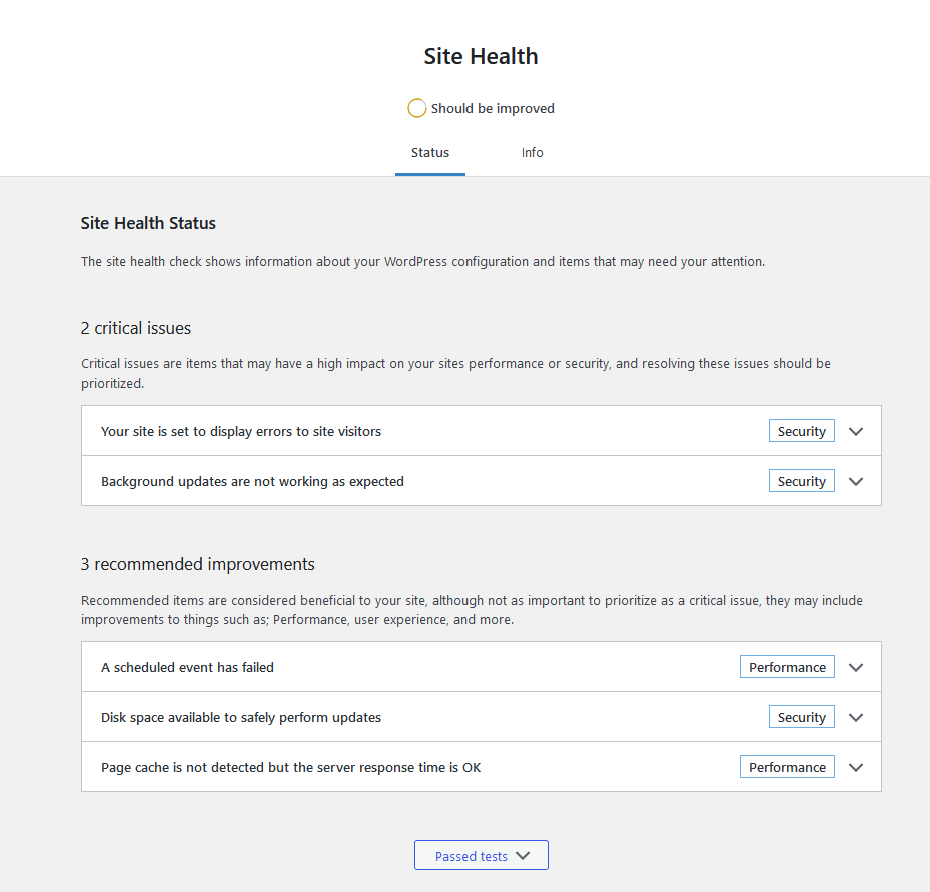Click the 2 critical issues heading

(135, 328)
